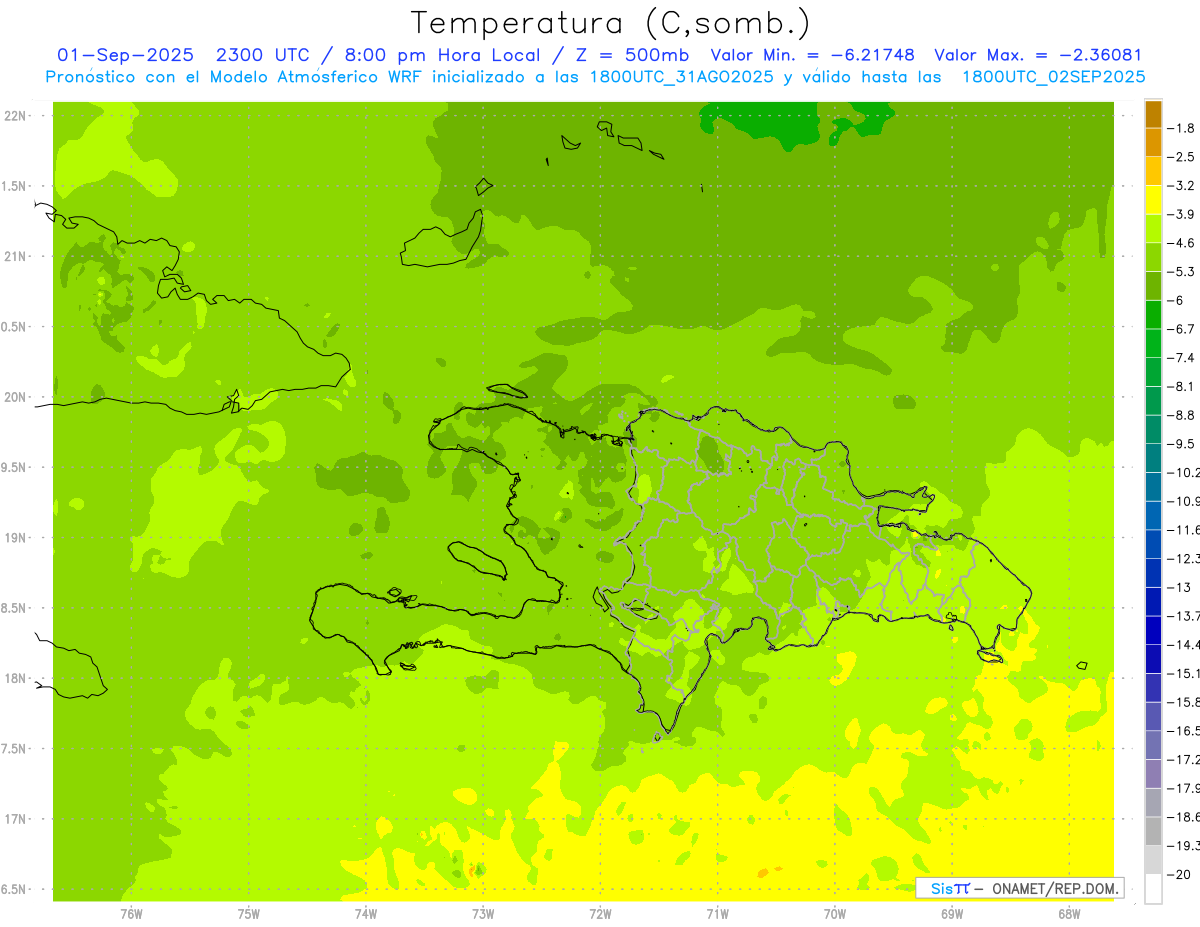The image size is (1200, 927).
Task: Click the '70W' longitude label
Action: [x=835, y=914]
